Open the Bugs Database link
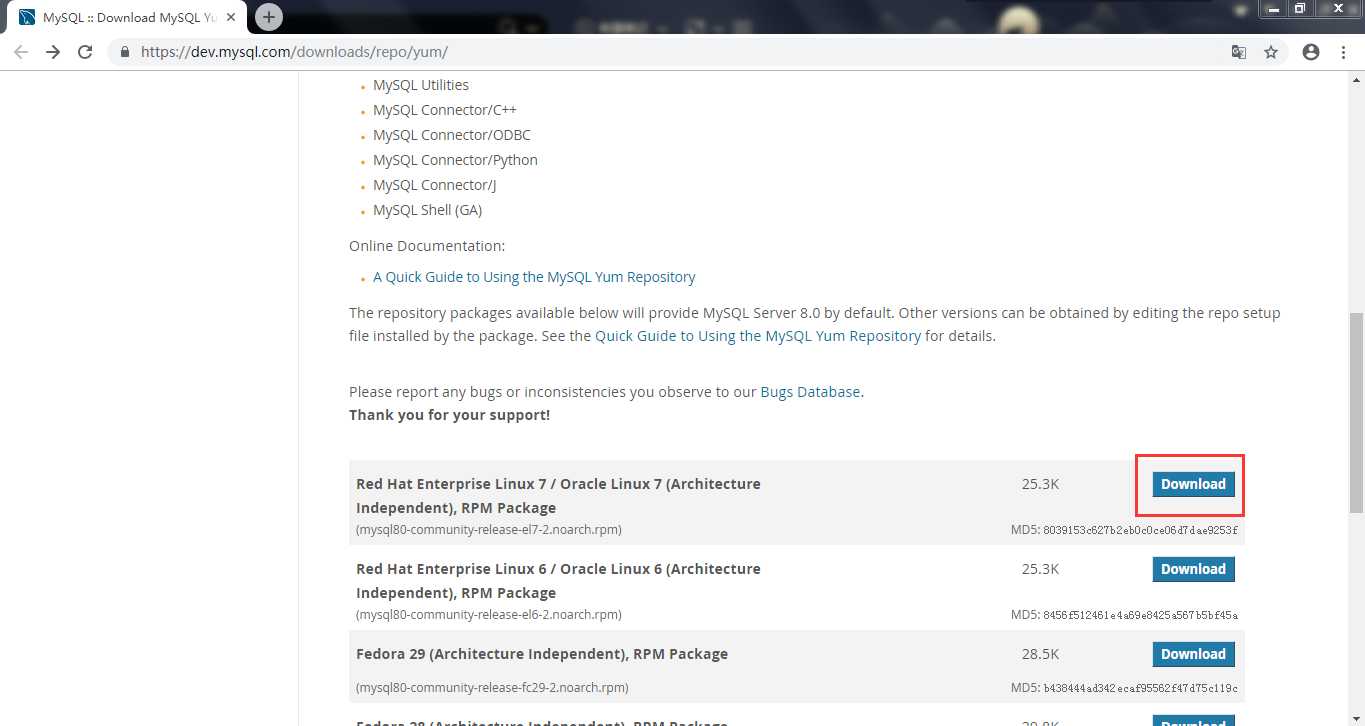The image size is (1365, 726). coord(810,392)
